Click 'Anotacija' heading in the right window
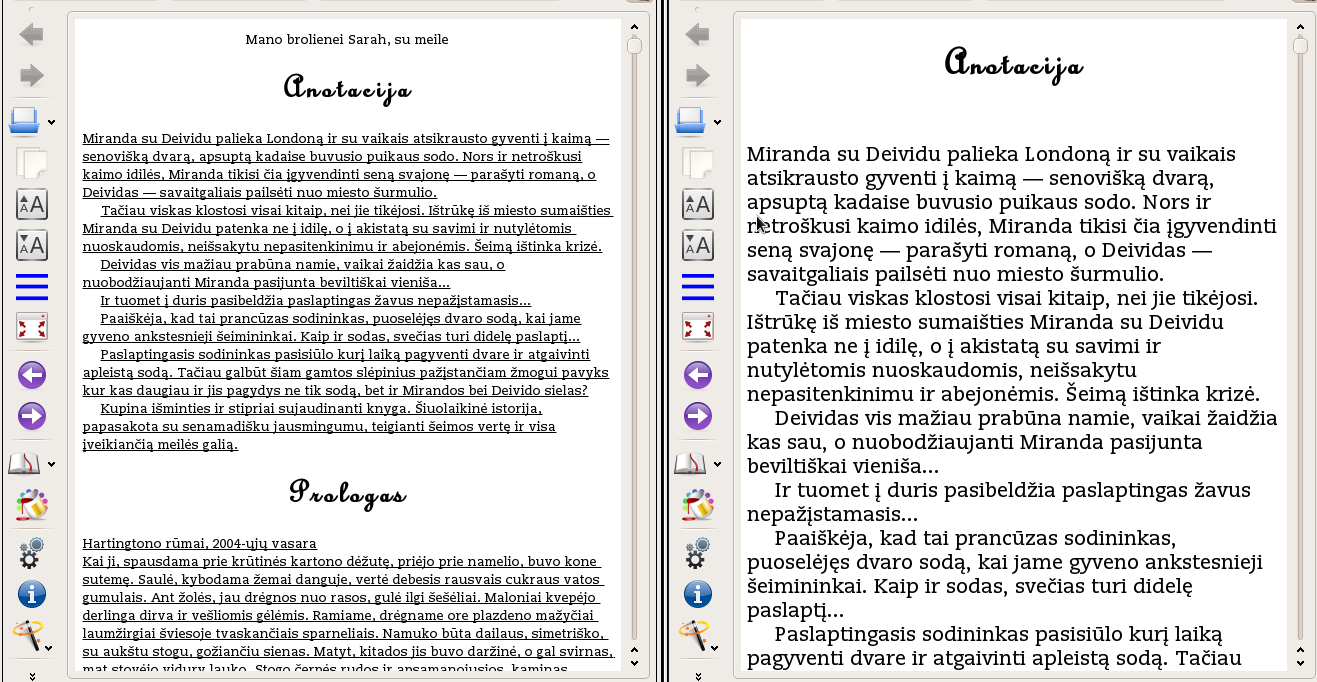1317x682 pixels. click(x=1013, y=63)
